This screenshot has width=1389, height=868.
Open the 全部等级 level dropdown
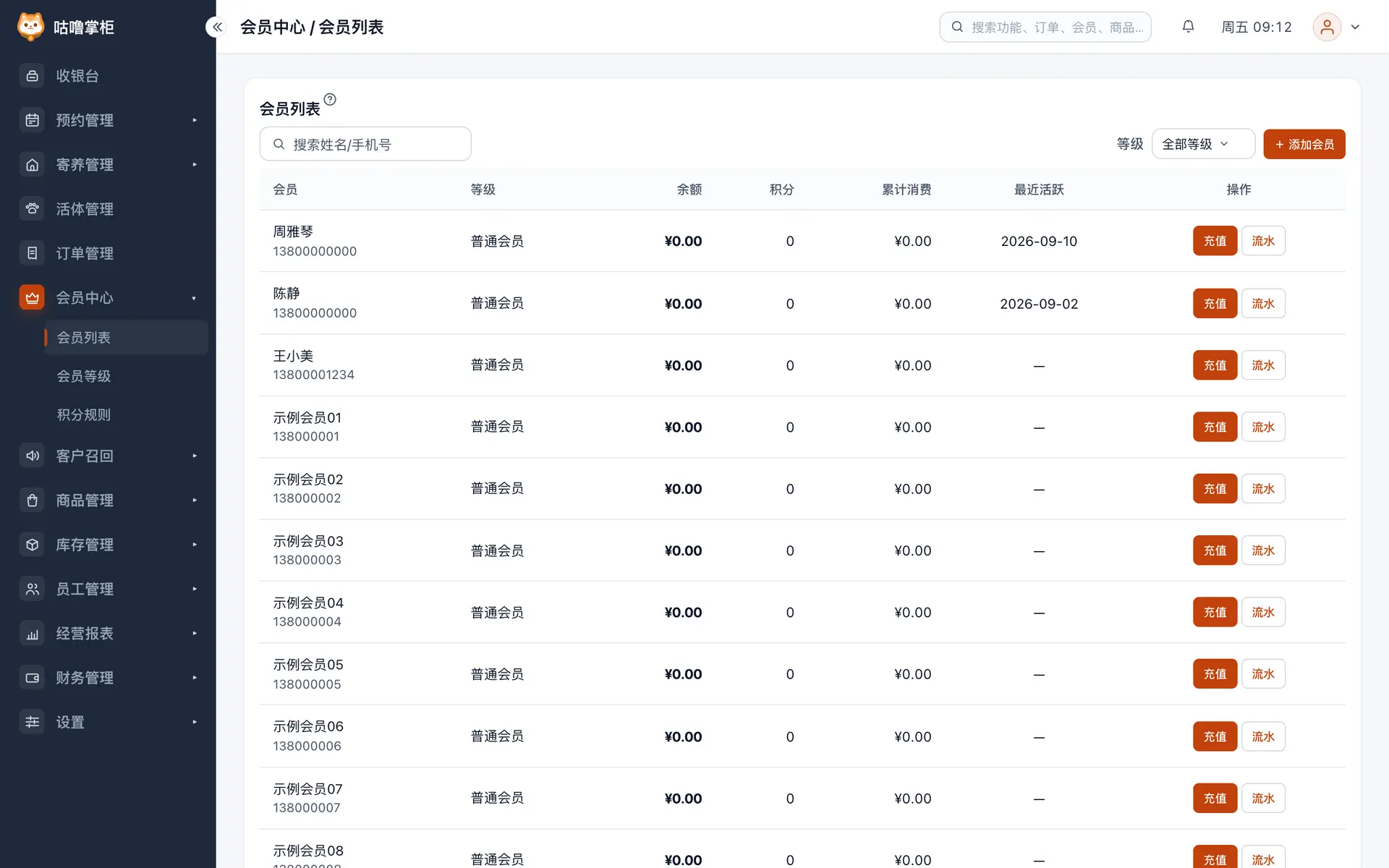coord(1203,144)
